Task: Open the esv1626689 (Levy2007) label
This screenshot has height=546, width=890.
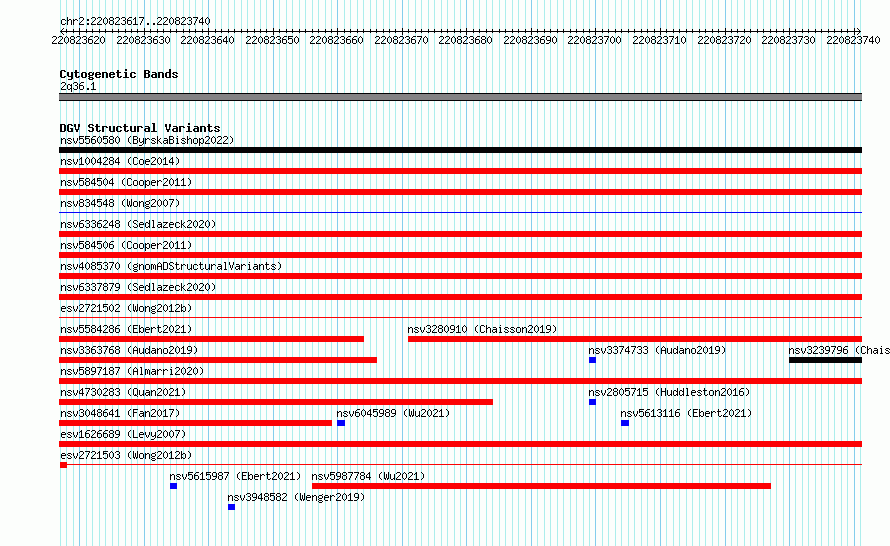Action: (x=123, y=434)
